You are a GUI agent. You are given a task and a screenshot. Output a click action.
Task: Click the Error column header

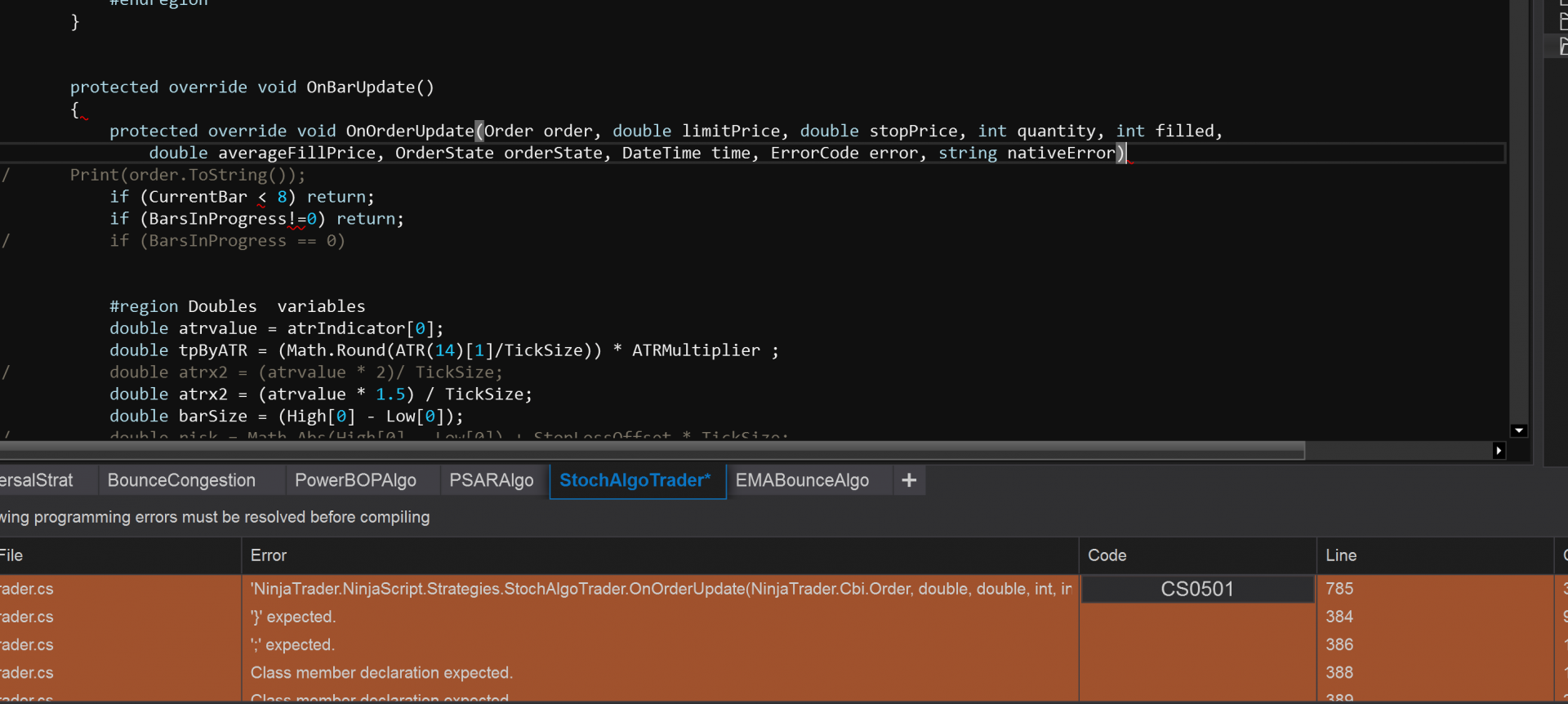coord(269,555)
